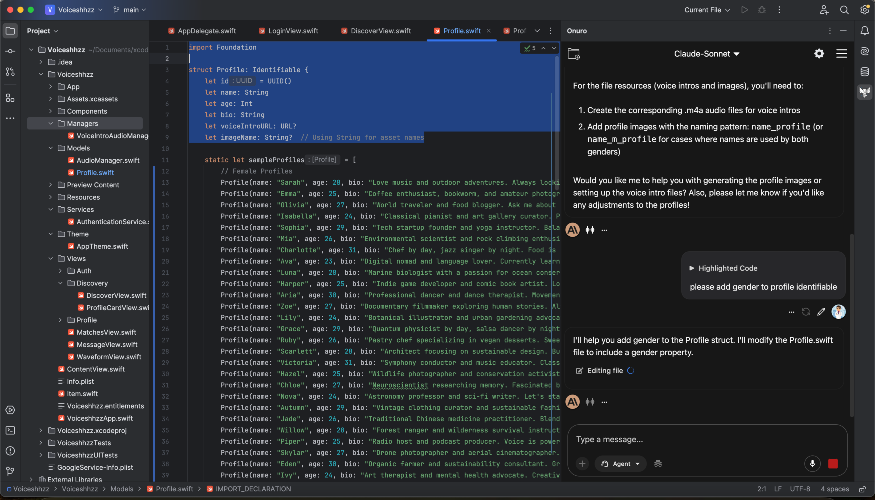875x500 pixels.
Task: Open the Agent mode dropdown
Action: point(621,463)
